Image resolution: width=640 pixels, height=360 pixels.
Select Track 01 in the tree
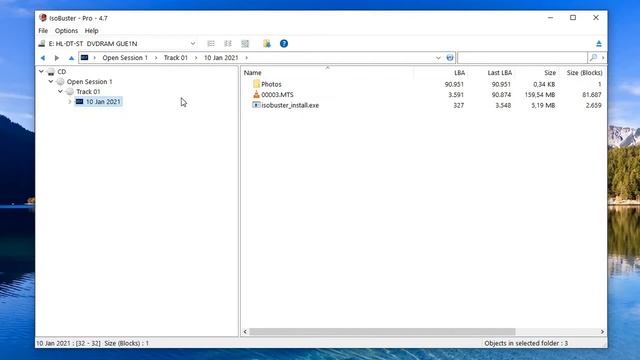point(88,91)
